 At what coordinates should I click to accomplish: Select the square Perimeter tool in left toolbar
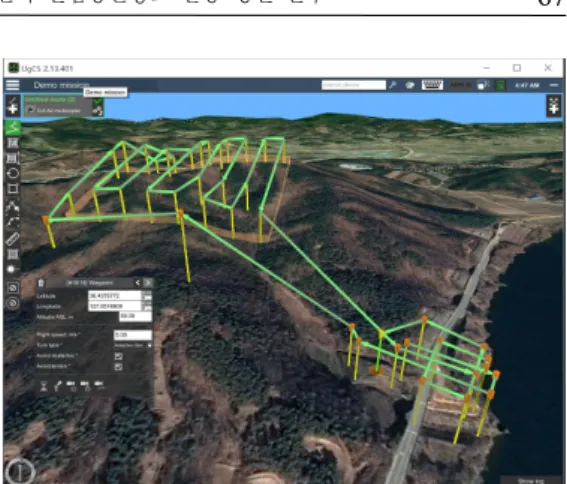click(13, 188)
